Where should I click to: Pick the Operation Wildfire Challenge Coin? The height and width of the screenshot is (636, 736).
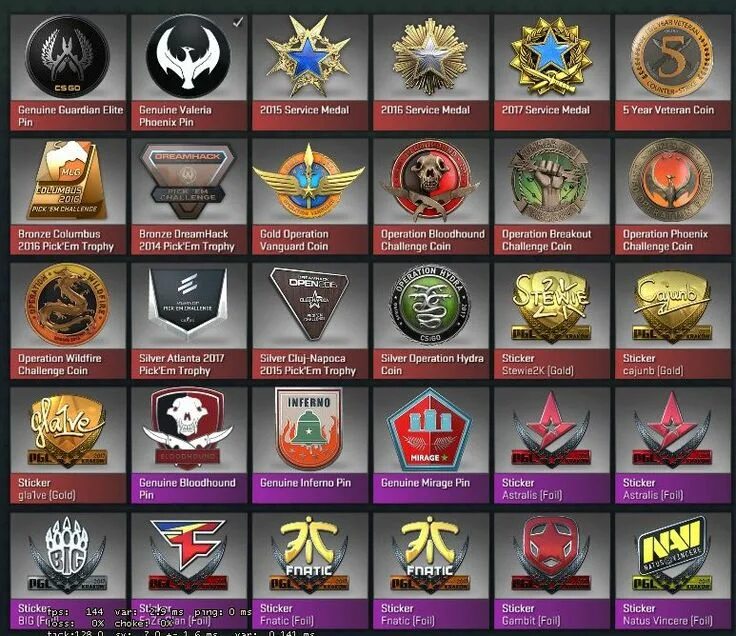[68, 321]
